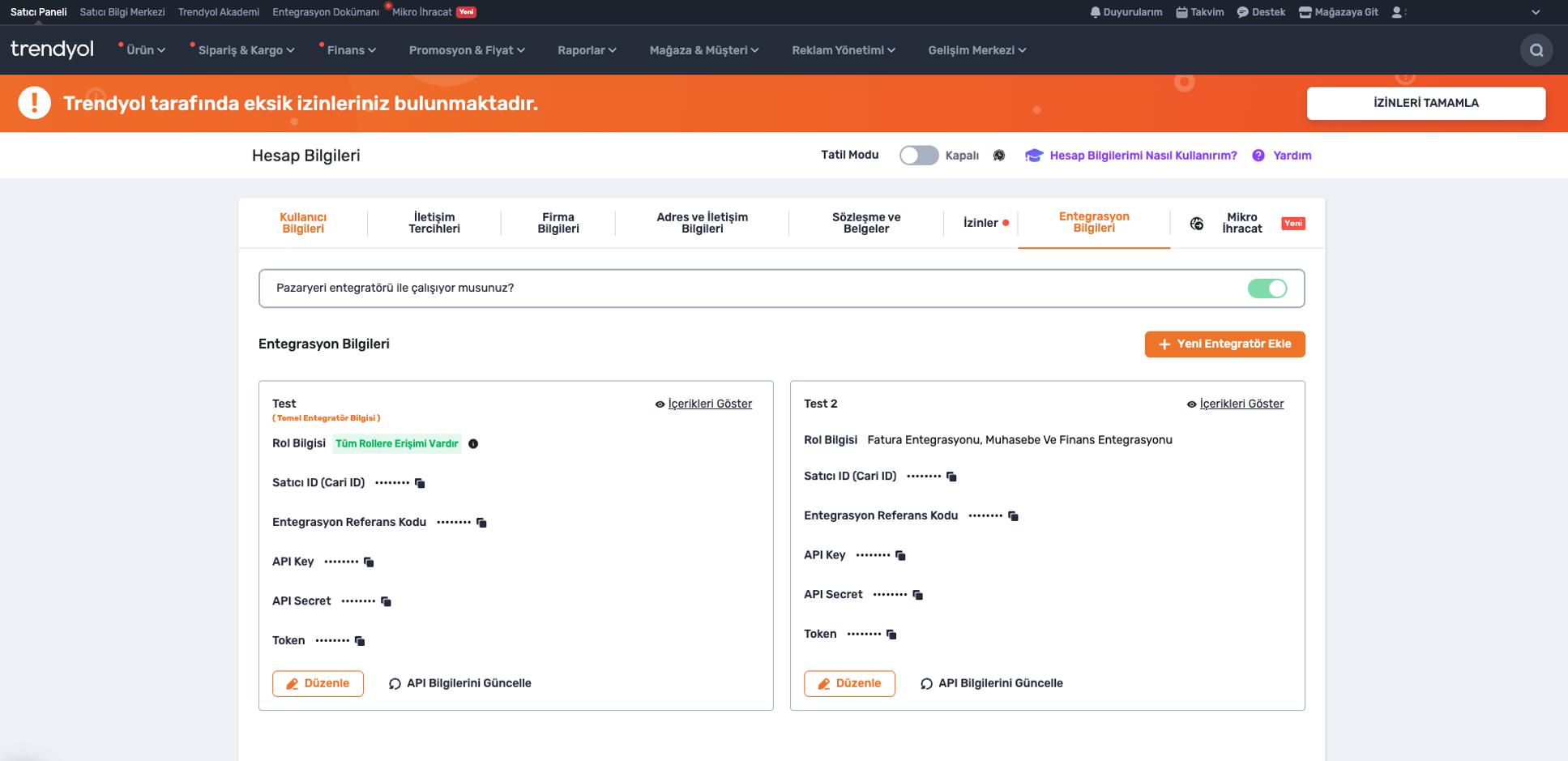The height and width of the screenshot is (761, 1568).
Task: Switch to Adres ve İletişim Bilgileri tab
Action: tap(703, 223)
